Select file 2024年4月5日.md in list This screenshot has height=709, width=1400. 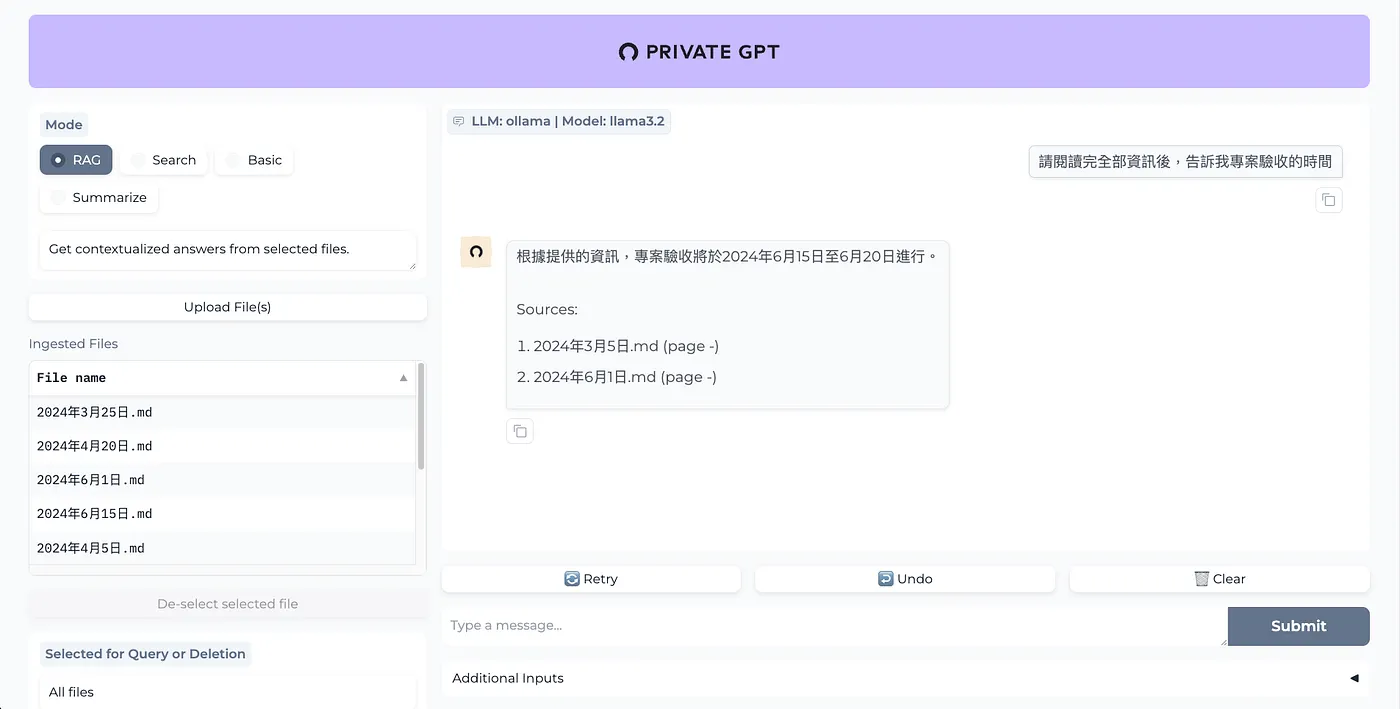coord(222,548)
